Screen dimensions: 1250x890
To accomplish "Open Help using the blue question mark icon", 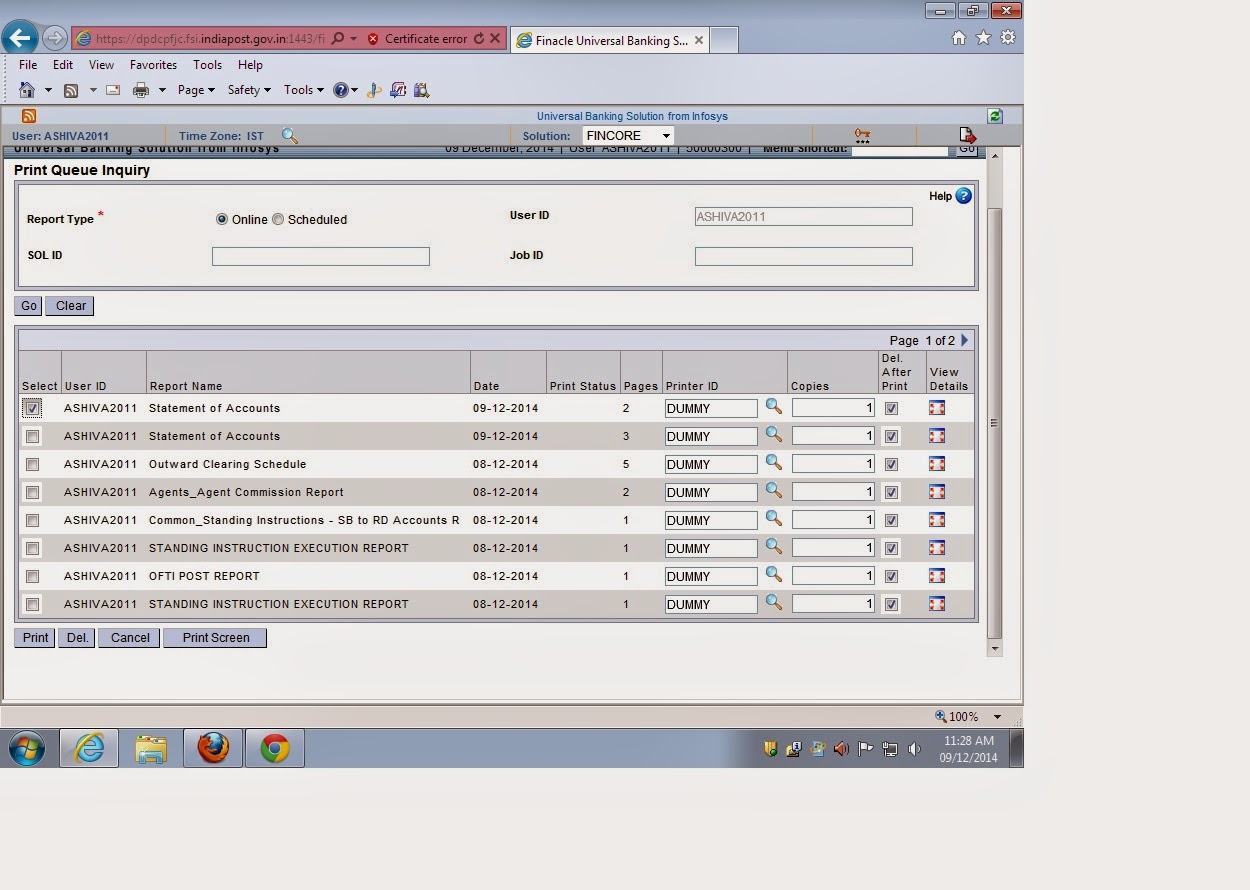I will (962, 196).
